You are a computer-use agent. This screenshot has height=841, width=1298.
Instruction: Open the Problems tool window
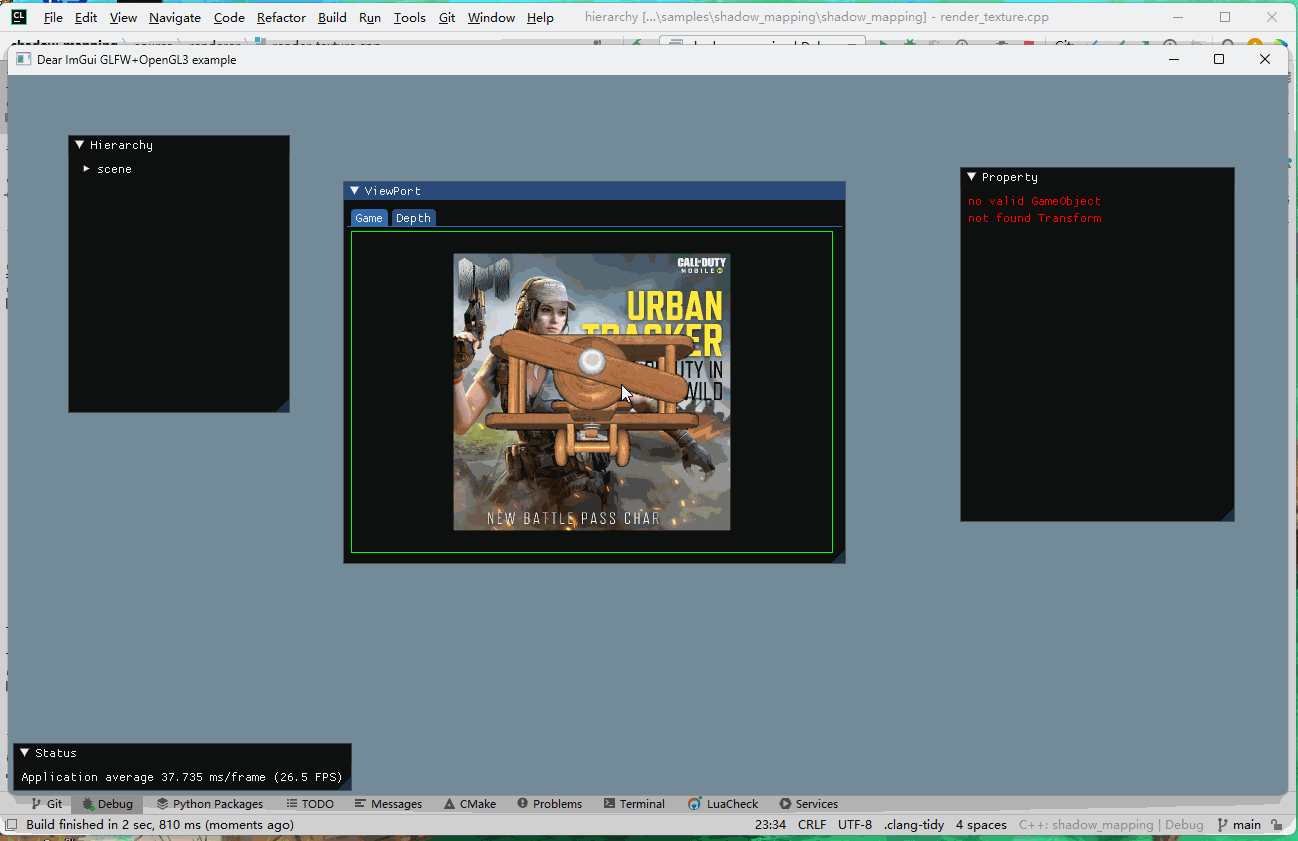pos(549,804)
